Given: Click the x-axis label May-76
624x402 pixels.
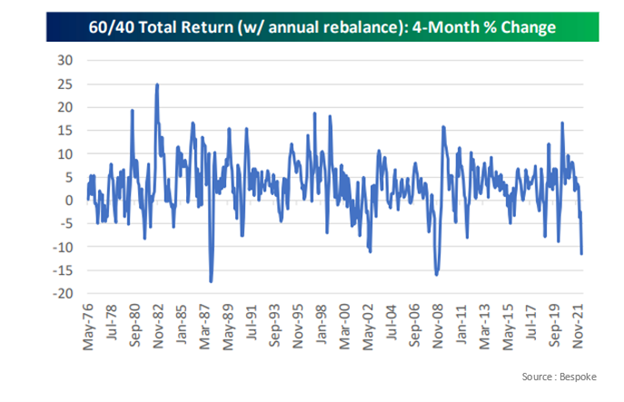Looking at the screenshot, I should (x=88, y=327).
